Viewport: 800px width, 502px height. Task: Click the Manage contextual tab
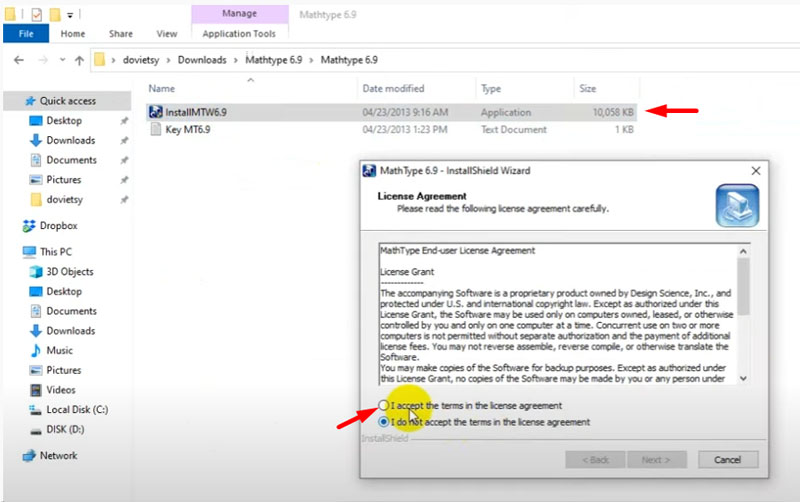pos(240,14)
